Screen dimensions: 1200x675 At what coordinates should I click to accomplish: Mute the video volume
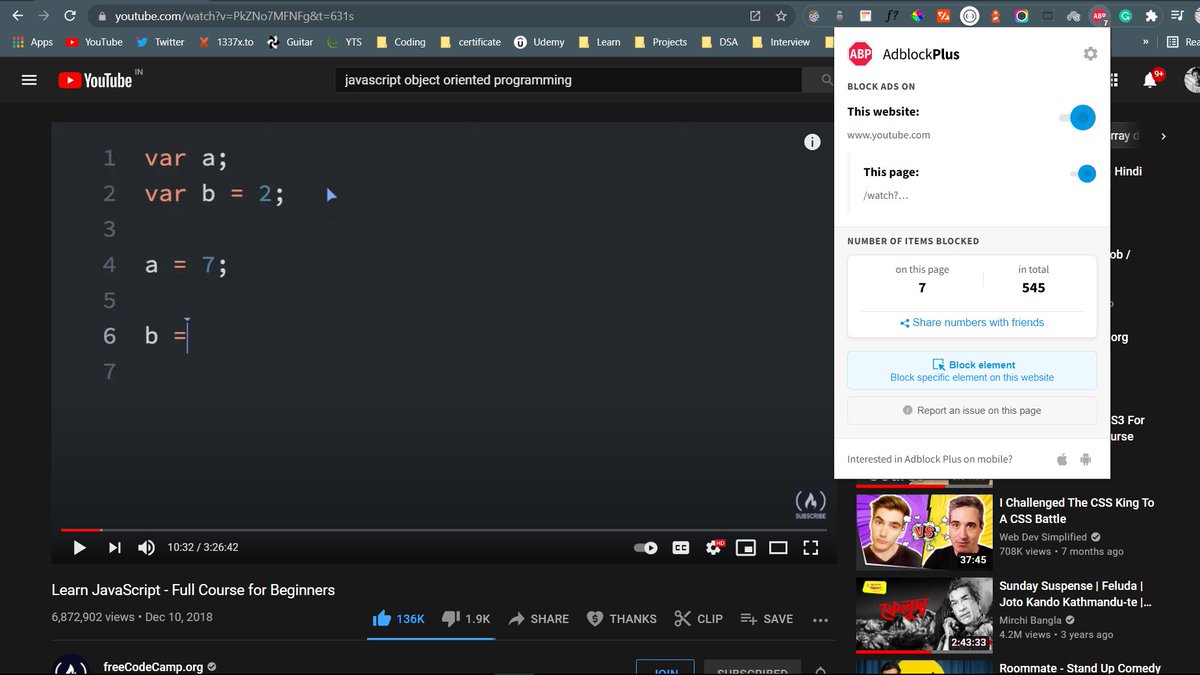[147, 547]
